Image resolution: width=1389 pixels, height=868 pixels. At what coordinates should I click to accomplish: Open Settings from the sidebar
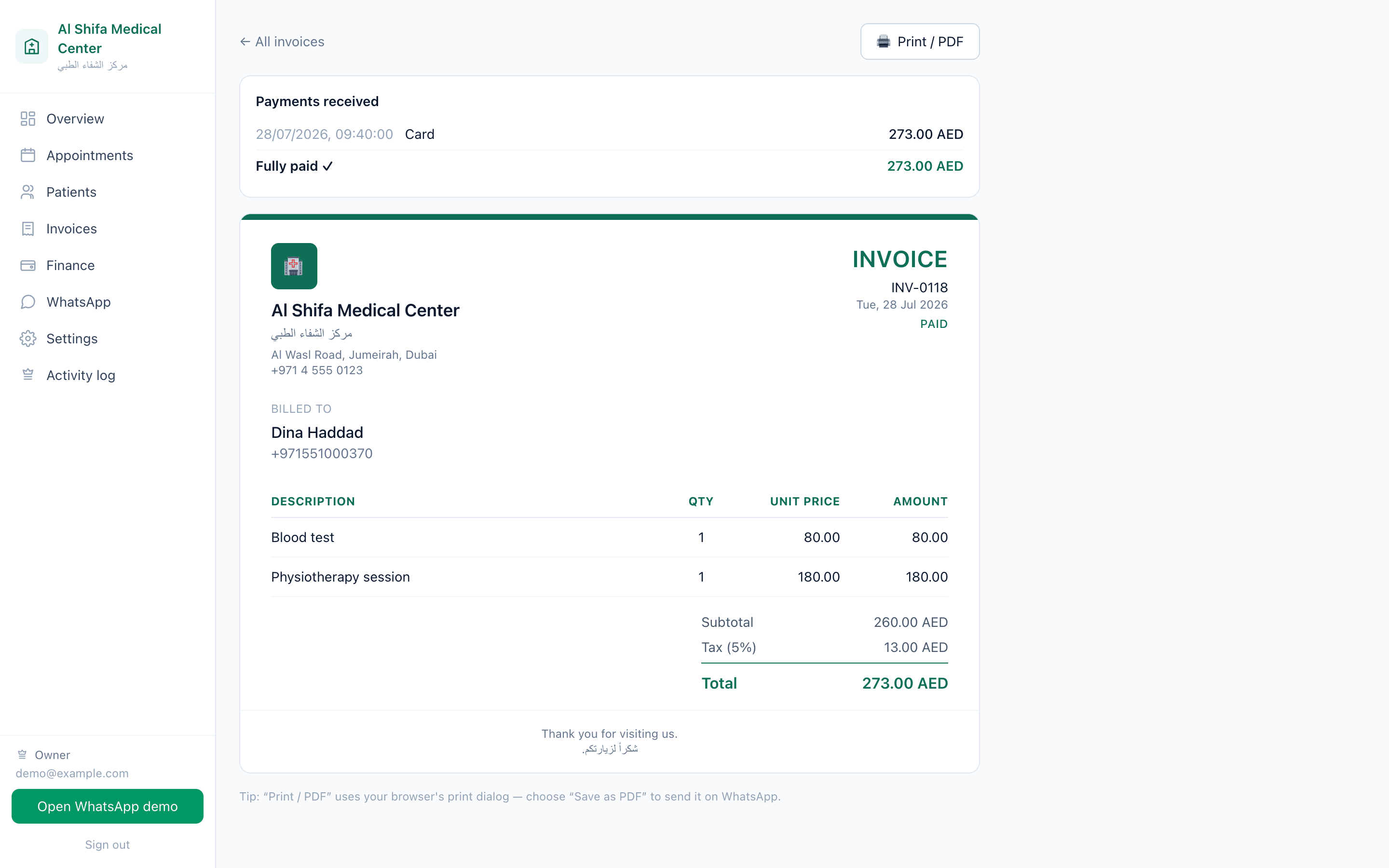coord(108,339)
